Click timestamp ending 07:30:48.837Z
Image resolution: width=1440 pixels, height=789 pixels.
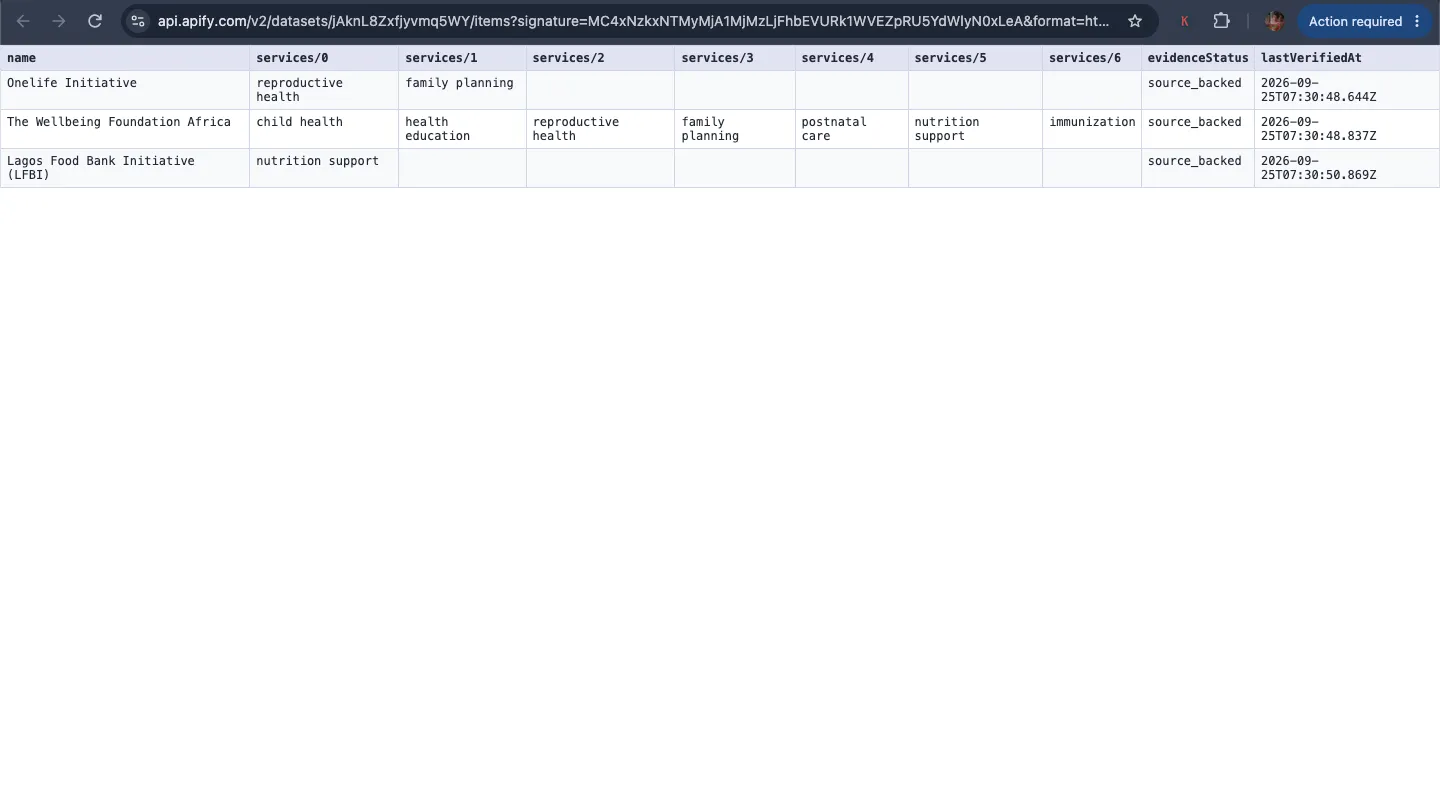click(1346, 129)
